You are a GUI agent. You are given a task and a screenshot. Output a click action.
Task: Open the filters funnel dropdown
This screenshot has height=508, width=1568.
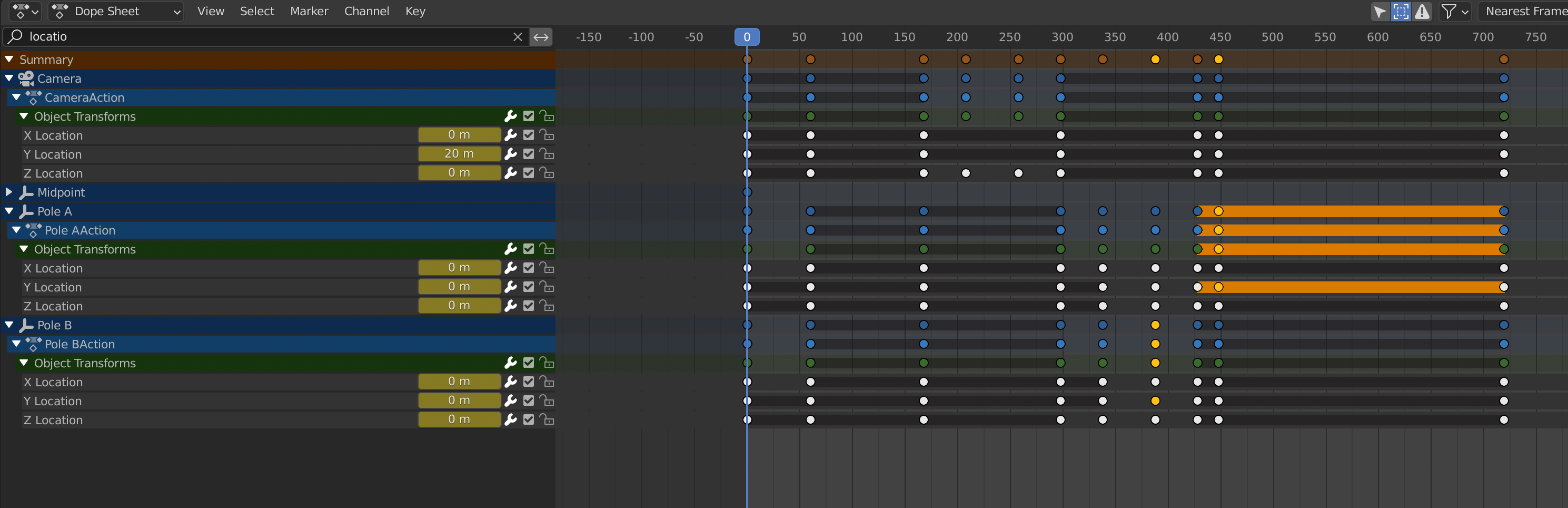click(1455, 11)
